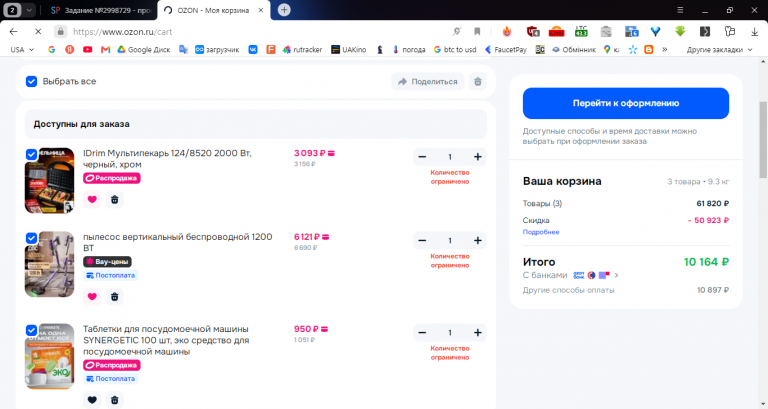Click the Распродажа badge under IDrim Мультипекарь
This screenshot has width=768, height=409.
click(x=112, y=178)
